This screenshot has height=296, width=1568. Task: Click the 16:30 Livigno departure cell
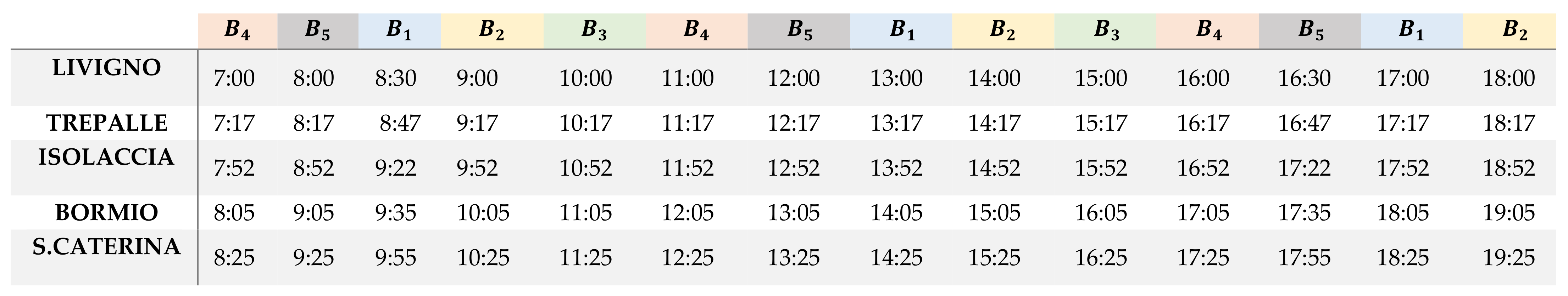click(x=1304, y=78)
